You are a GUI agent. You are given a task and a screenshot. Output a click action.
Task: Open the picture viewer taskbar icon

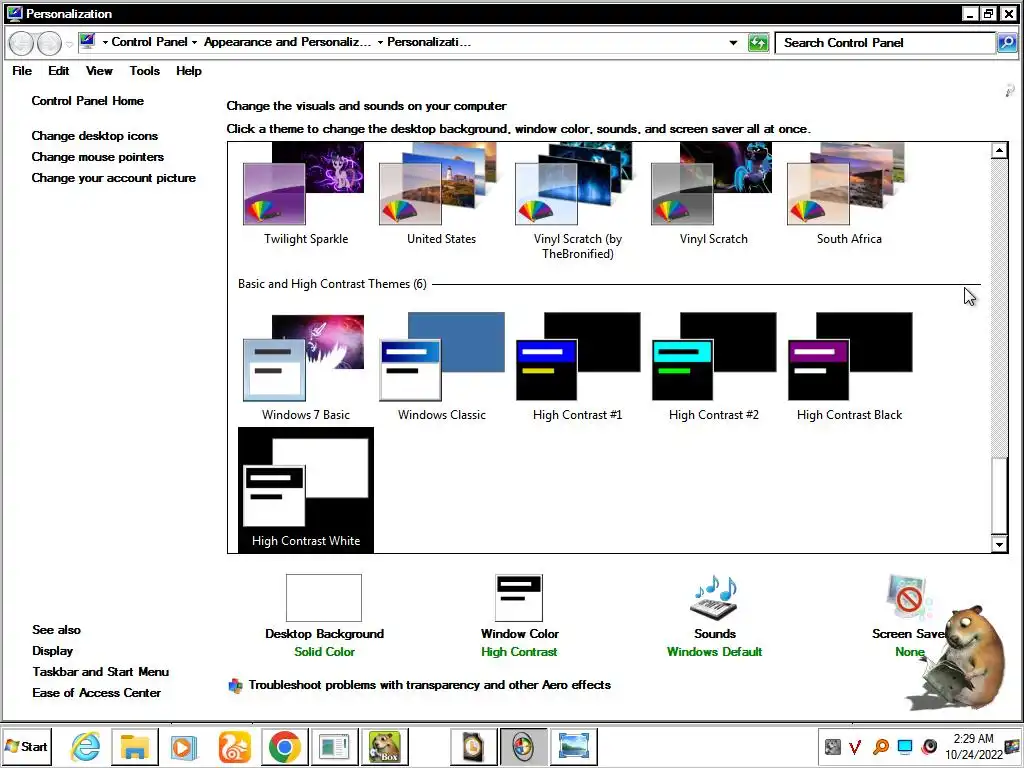click(573, 746)
